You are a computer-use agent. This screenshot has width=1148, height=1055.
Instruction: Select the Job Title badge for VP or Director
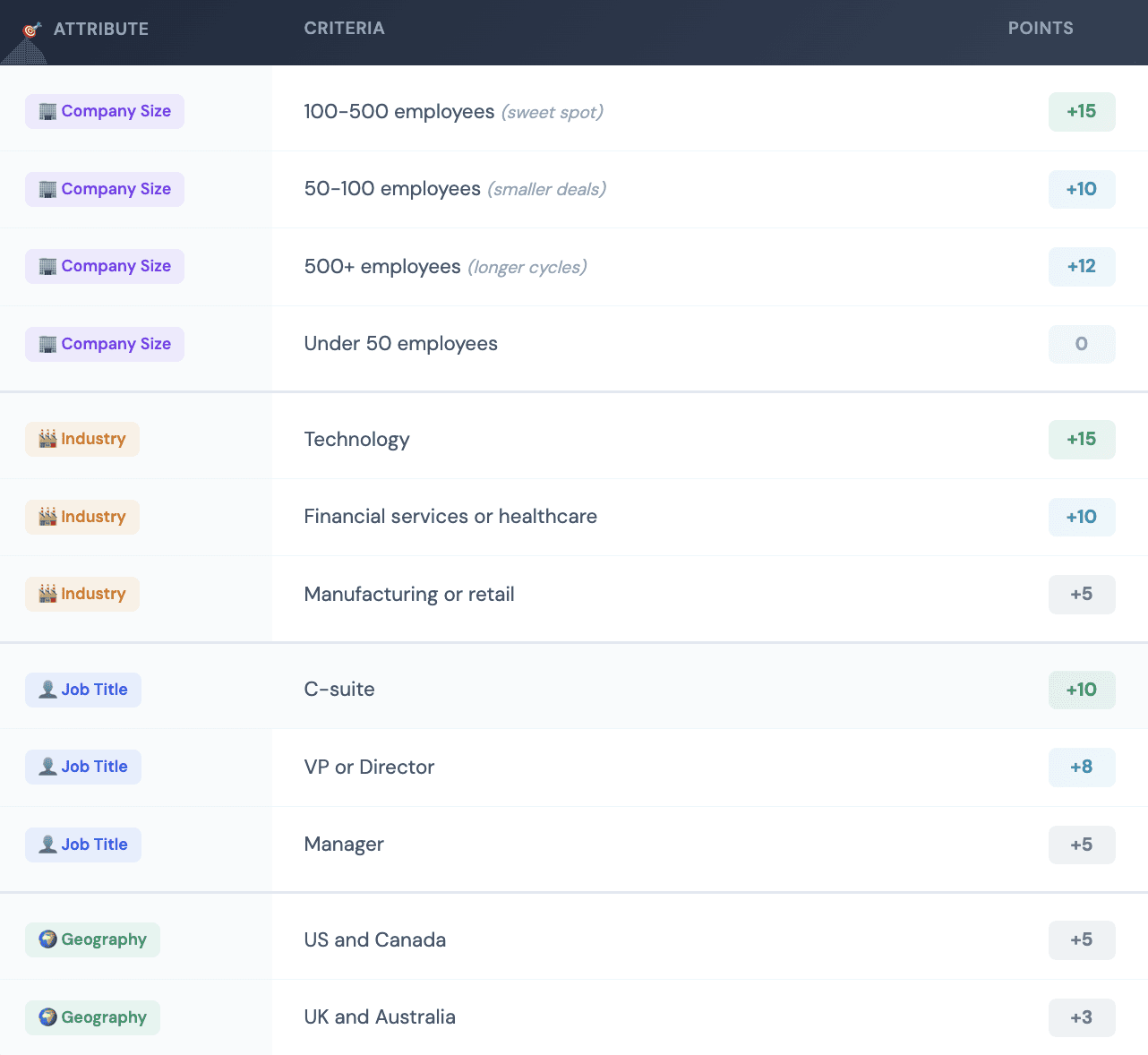click(83, 767)
